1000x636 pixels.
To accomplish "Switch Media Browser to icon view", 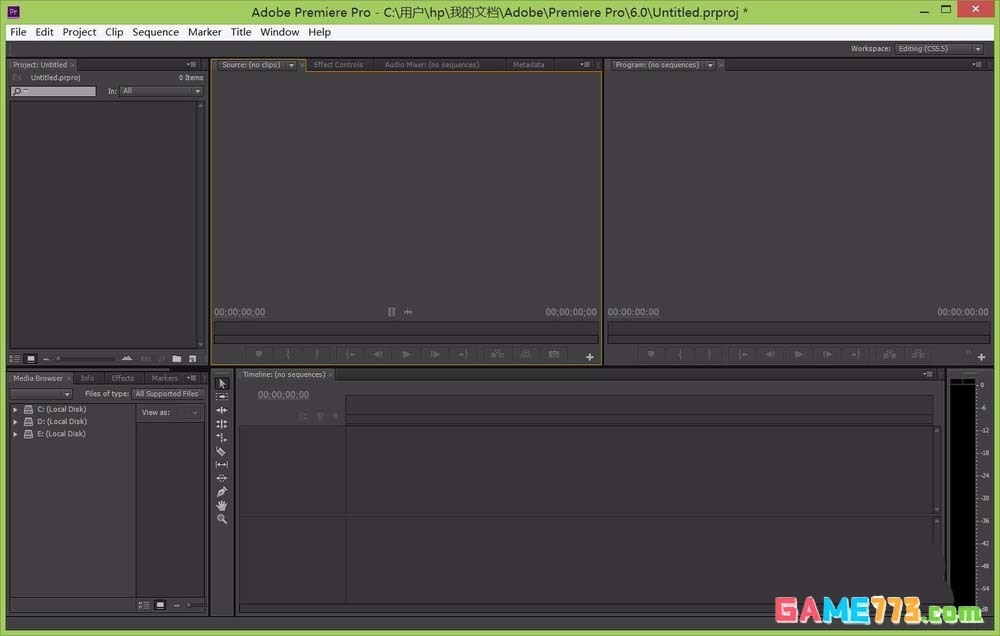I will coord(160,605).
